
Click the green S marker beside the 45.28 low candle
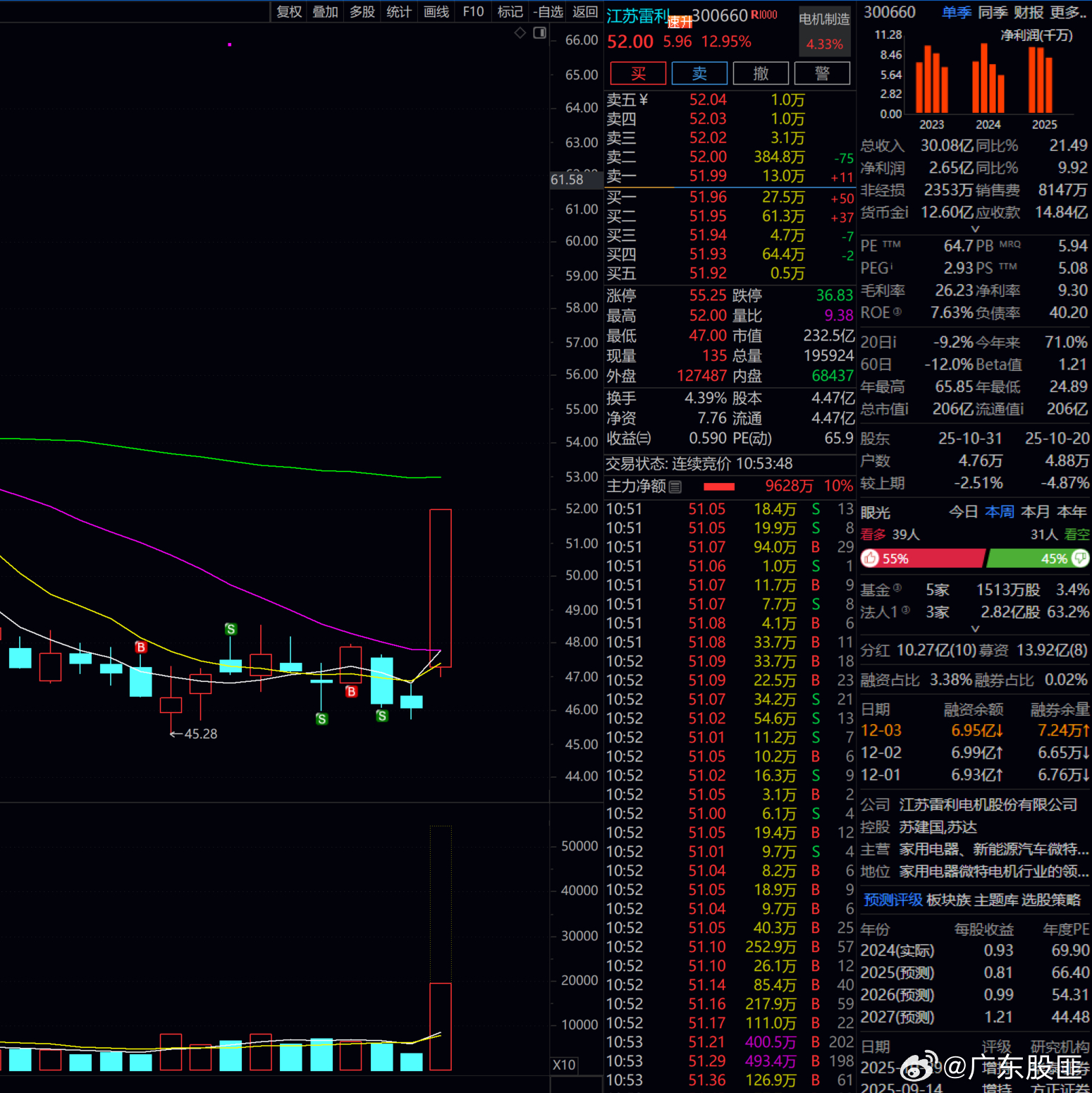pos(321,719)
